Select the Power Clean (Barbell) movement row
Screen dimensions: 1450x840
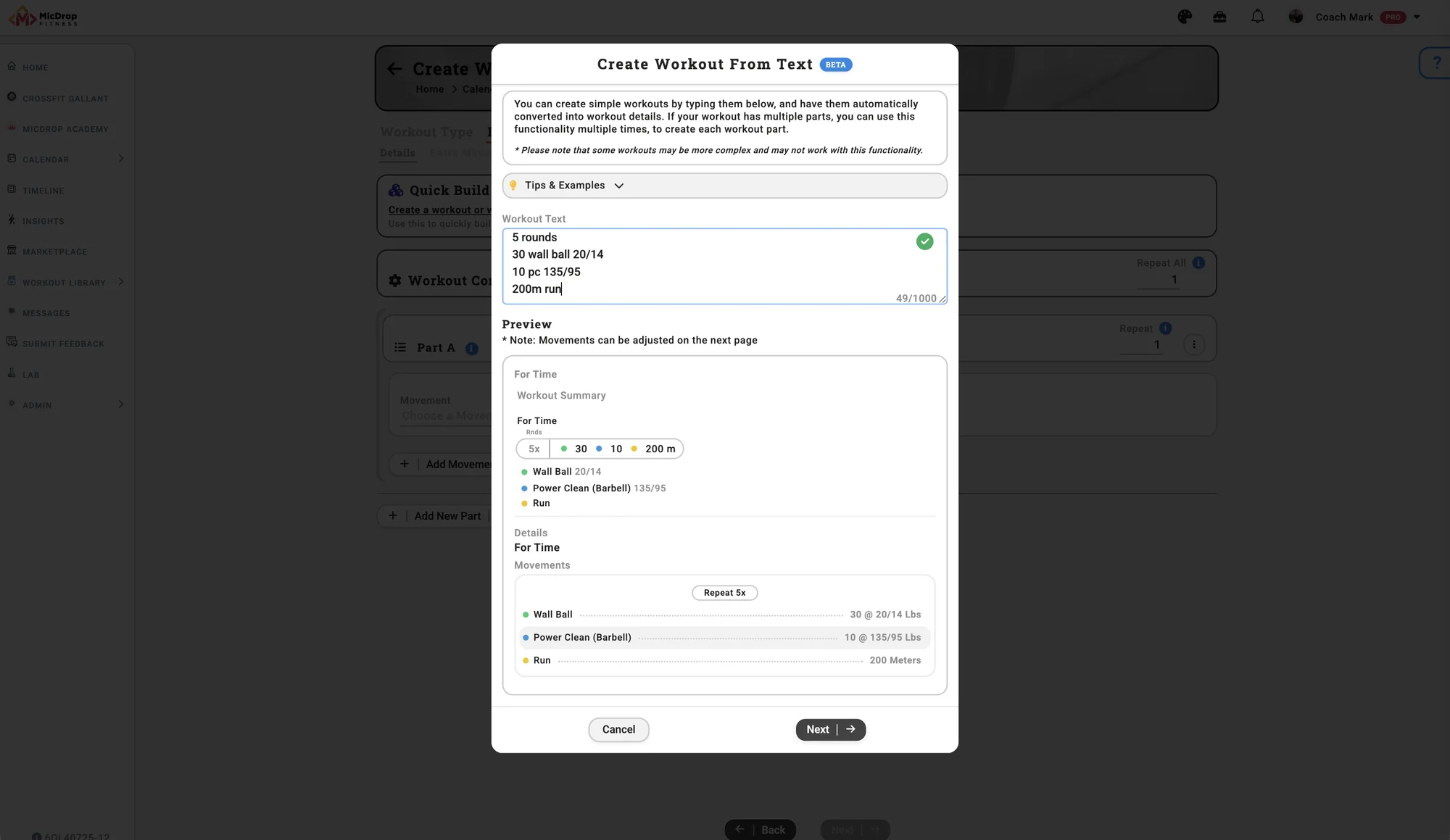tap(724, 638)
